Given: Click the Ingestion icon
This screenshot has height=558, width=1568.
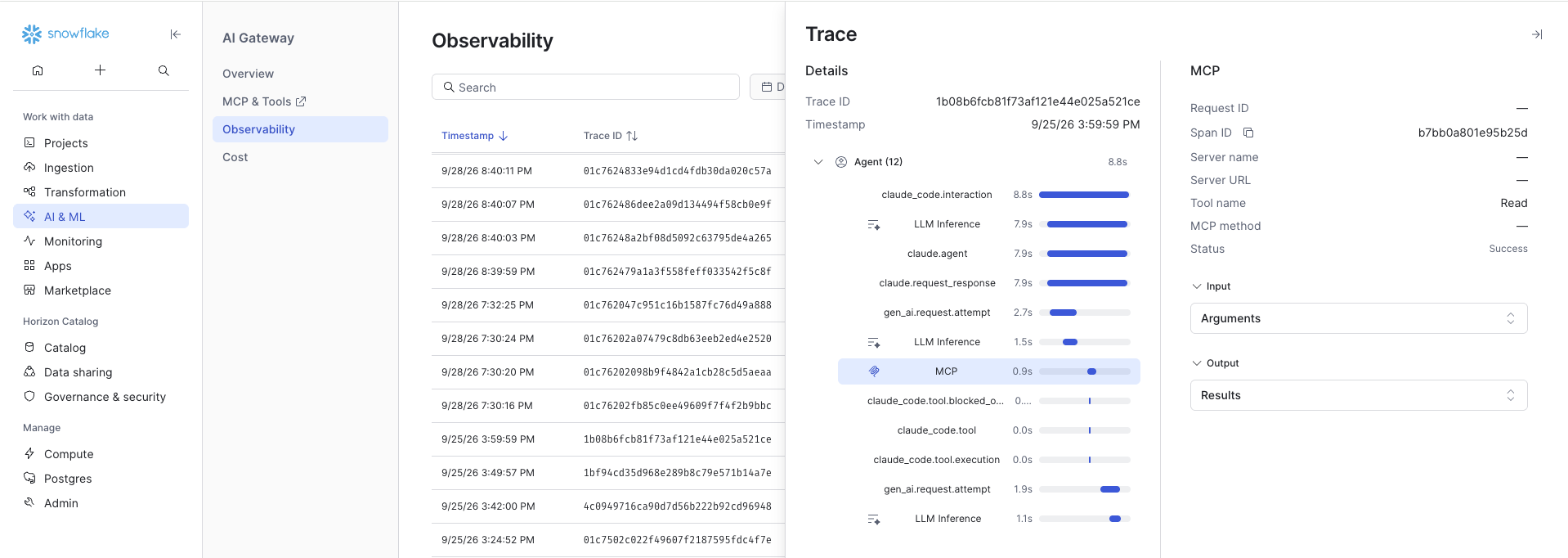Looking at the screenshot, I should click(29, 167).
